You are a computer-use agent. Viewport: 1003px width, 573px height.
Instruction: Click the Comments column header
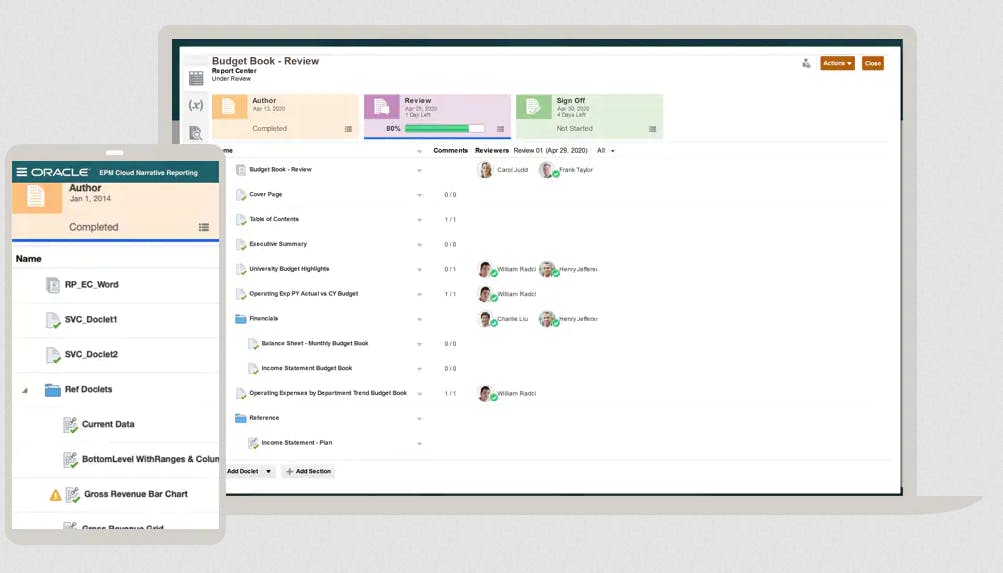click(450, 151)
